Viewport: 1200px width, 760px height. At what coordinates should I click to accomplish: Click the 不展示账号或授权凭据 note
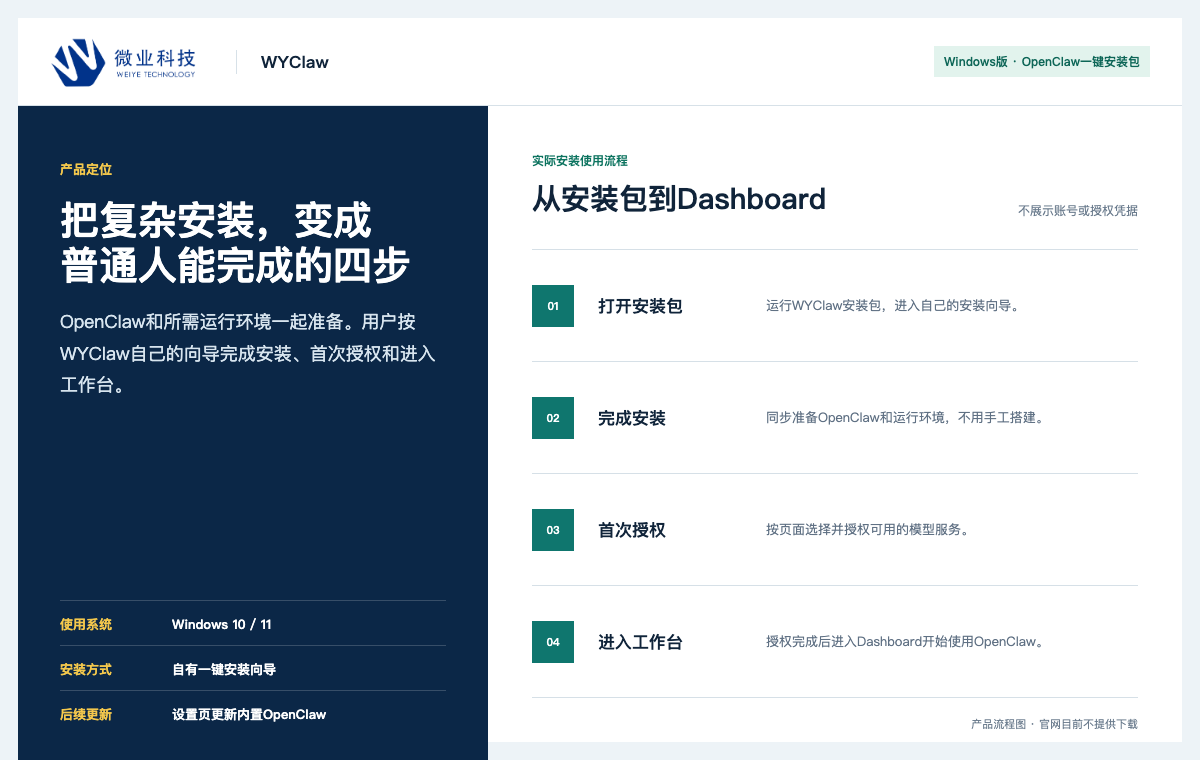(x=1078, y=211)
